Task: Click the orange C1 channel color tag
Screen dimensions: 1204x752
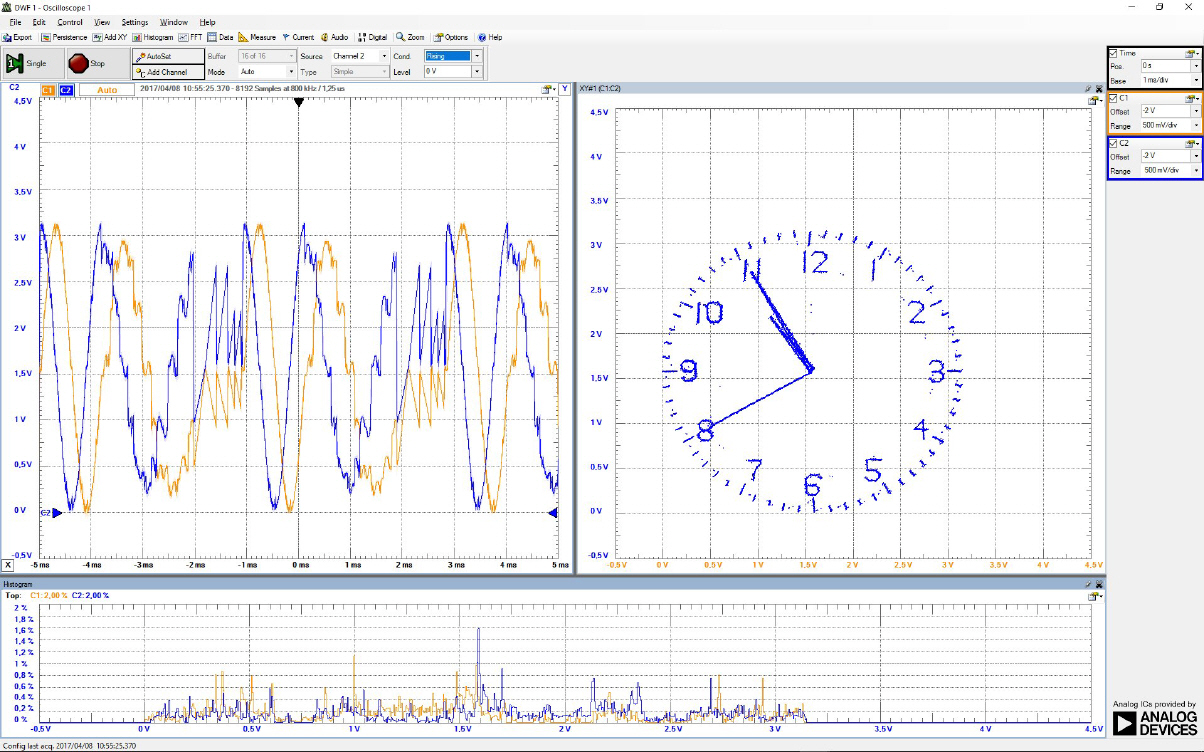Action: point(47,90)
